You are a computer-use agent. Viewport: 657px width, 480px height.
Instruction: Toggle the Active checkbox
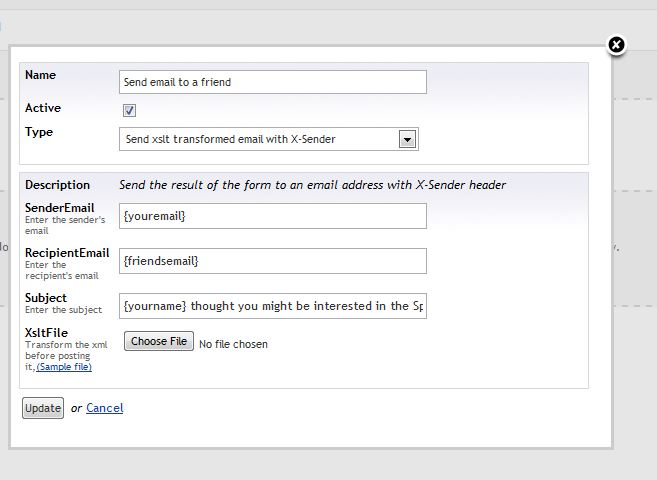coord(129,110)
